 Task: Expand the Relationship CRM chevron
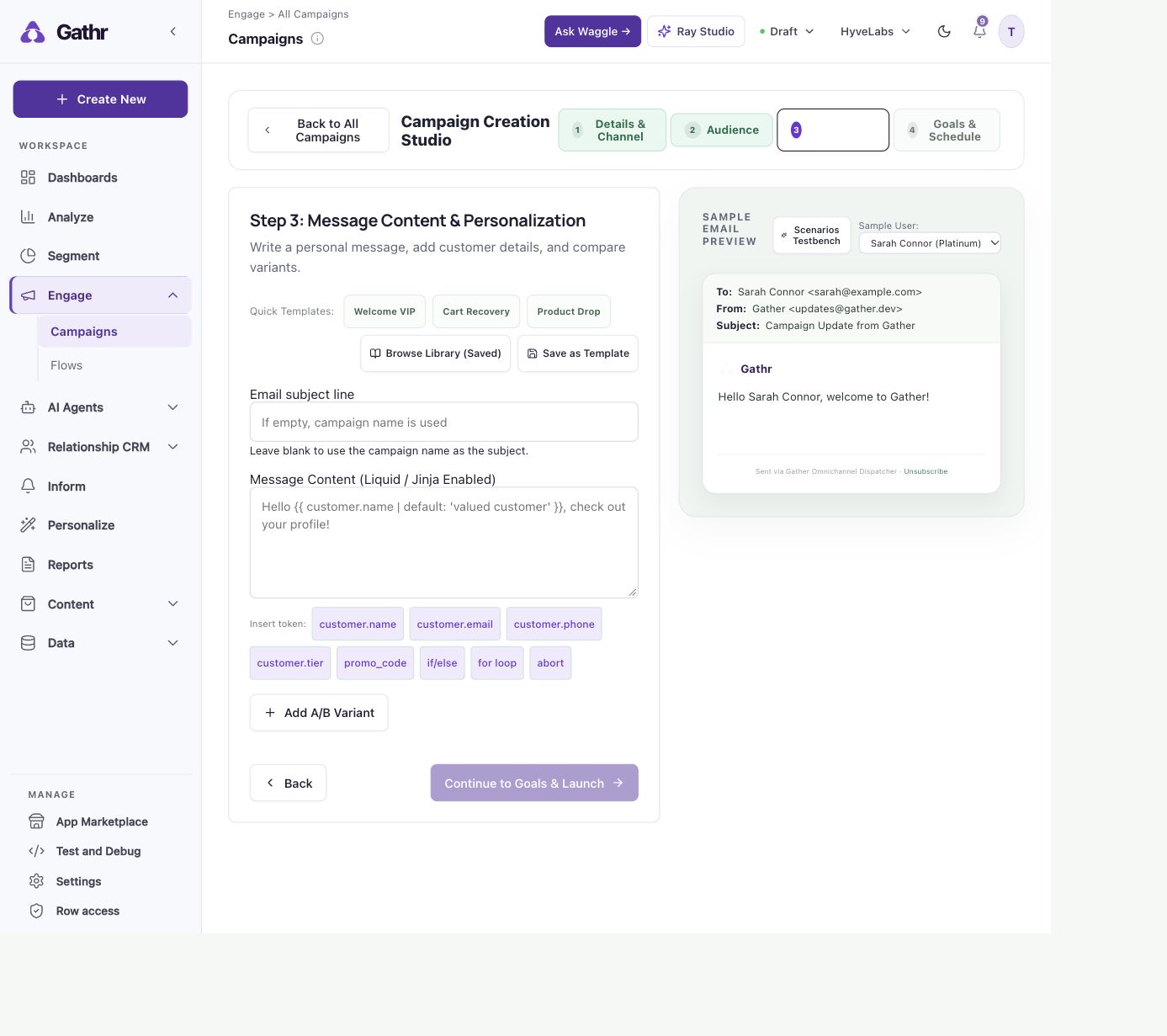[x=173, y=447]
